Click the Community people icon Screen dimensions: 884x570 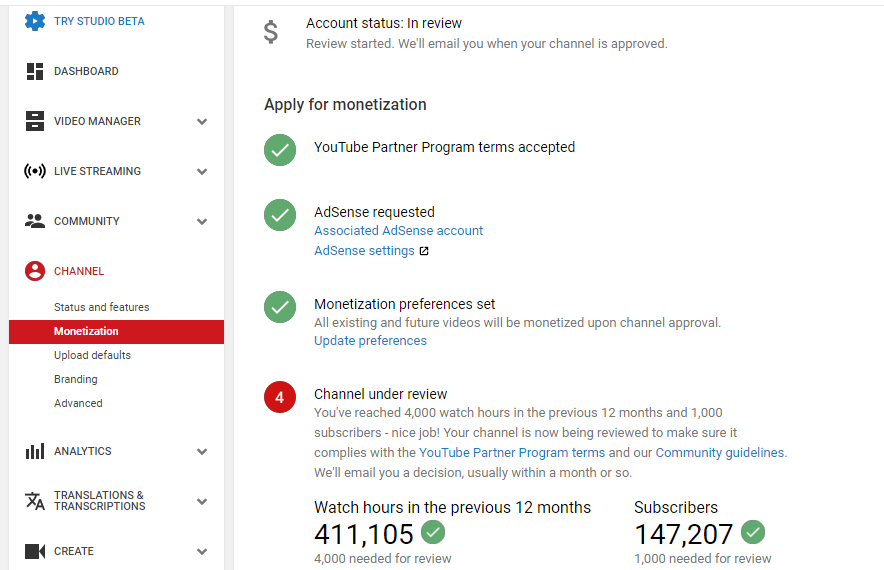point(34,220)
